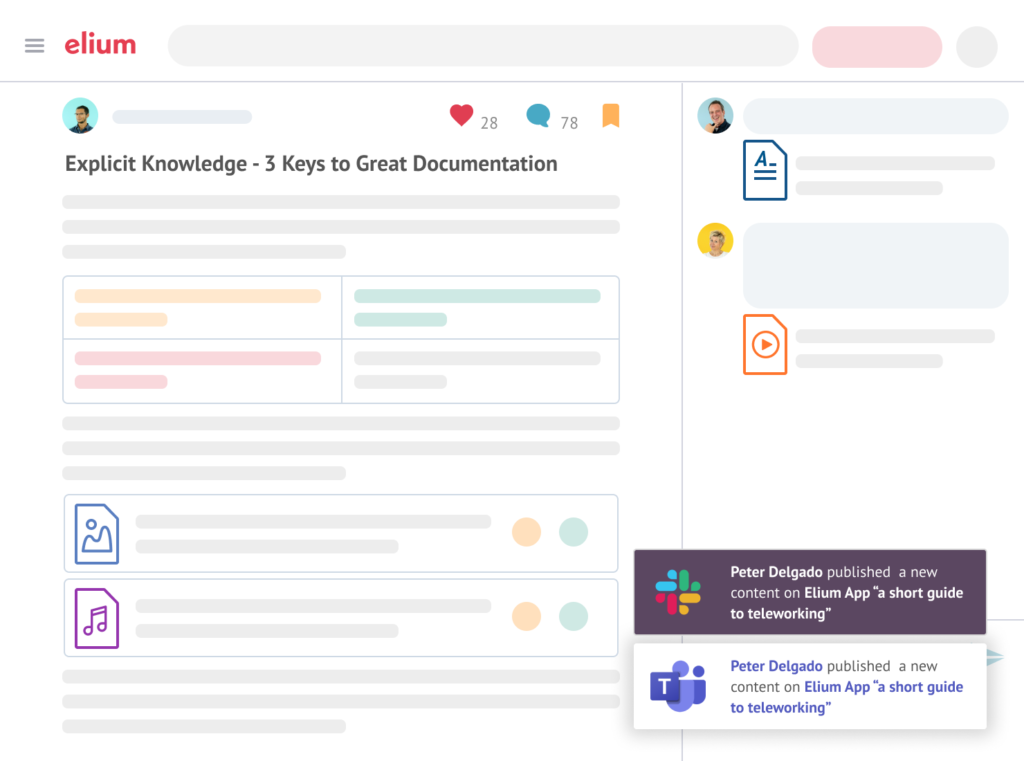
Task: Open the image file attachment icon
Action: [97, 534]
